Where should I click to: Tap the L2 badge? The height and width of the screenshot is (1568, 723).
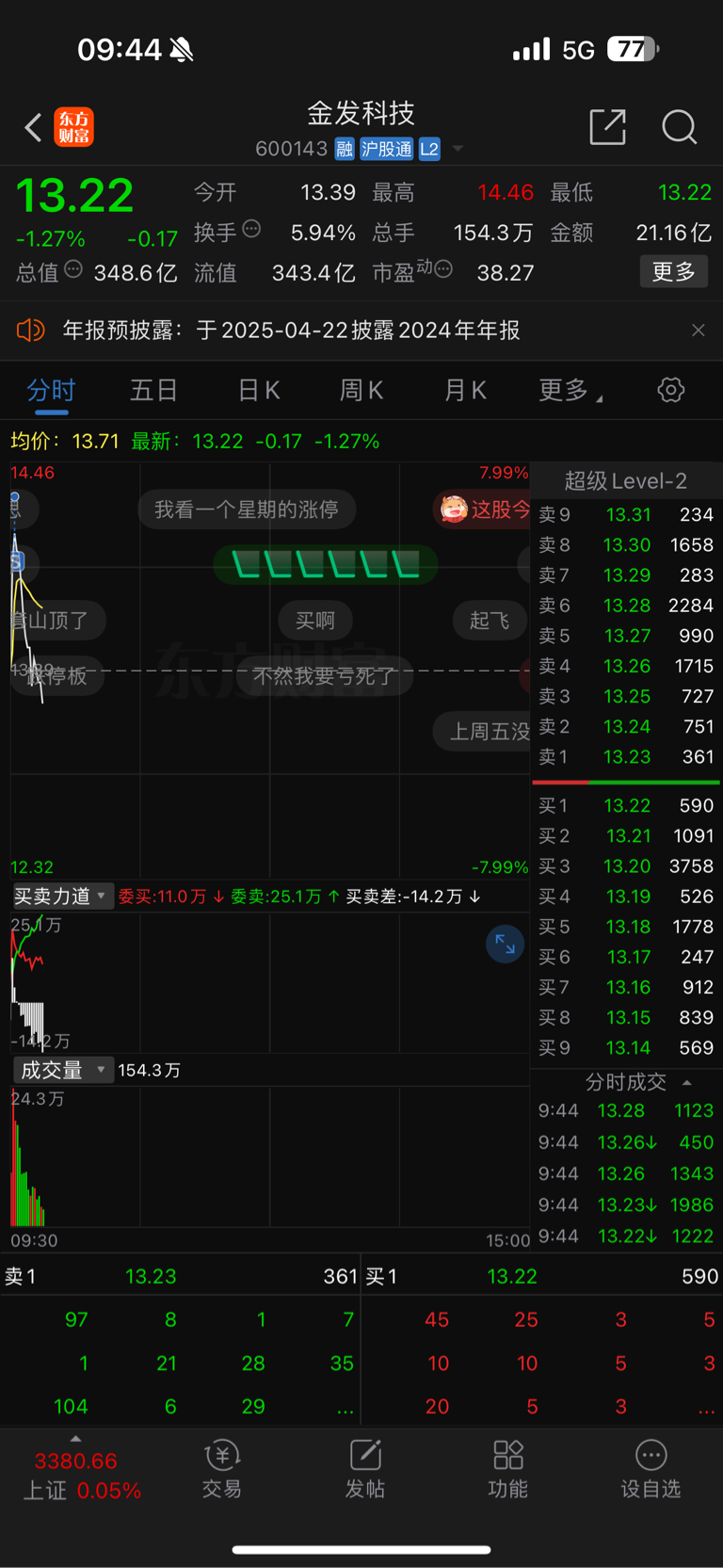429,149
